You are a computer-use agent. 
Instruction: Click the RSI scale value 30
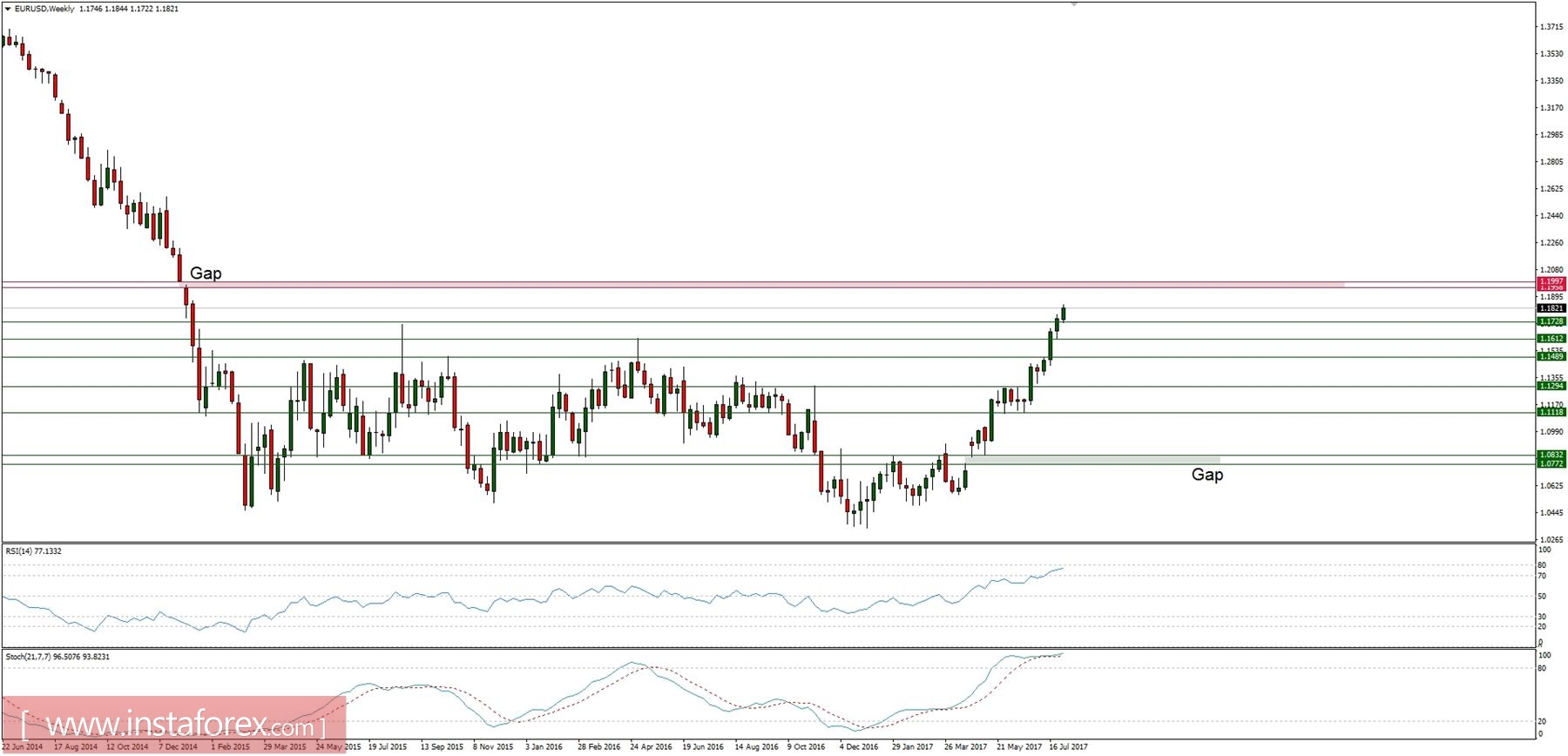(1542, 617)
